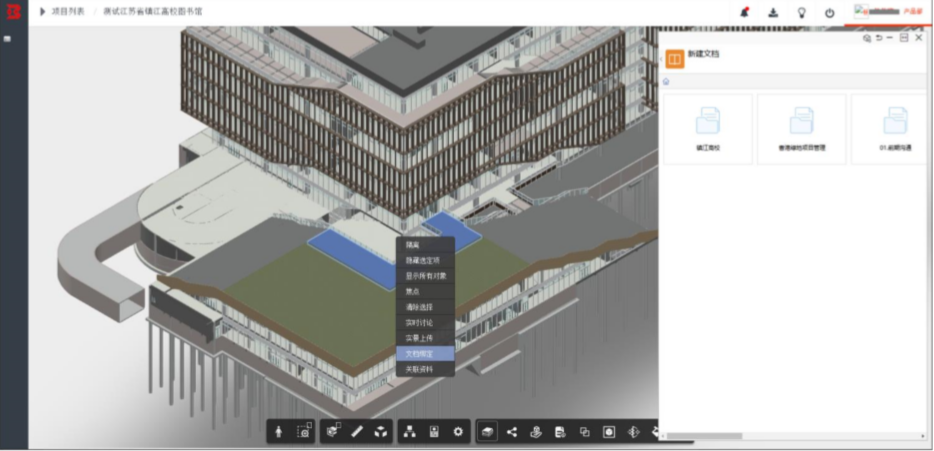Click the search icon in document panel header
Screen dimensions: 934x451
(867, 38)
